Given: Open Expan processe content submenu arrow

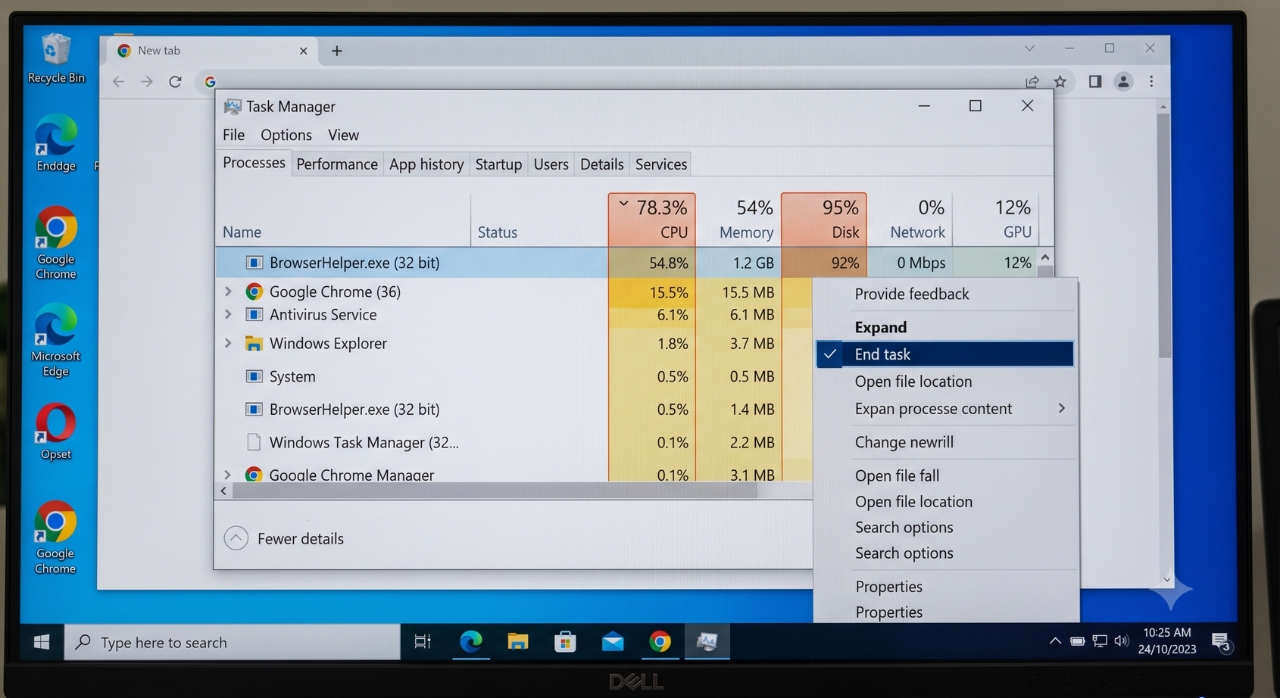Looking at the screenshot, I should 1061,408.
